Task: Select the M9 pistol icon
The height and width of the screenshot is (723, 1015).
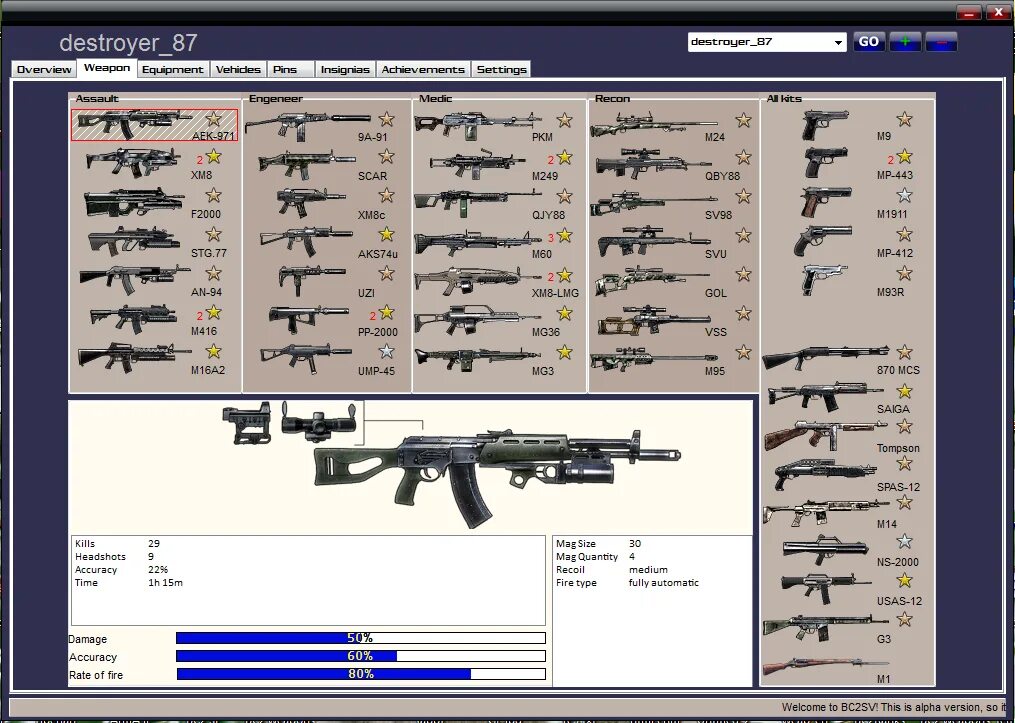Action: [825, 124]
